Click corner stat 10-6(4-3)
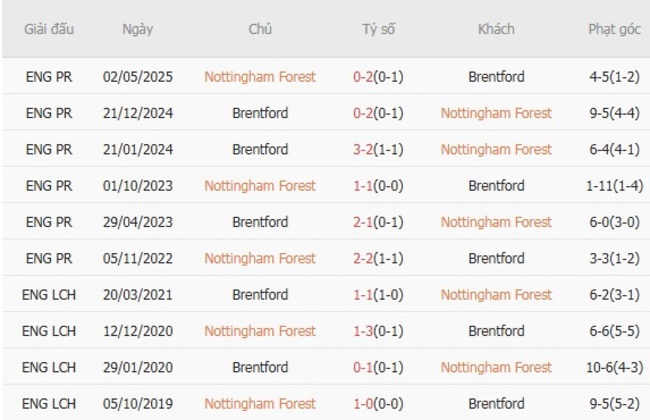 point(614,367)
